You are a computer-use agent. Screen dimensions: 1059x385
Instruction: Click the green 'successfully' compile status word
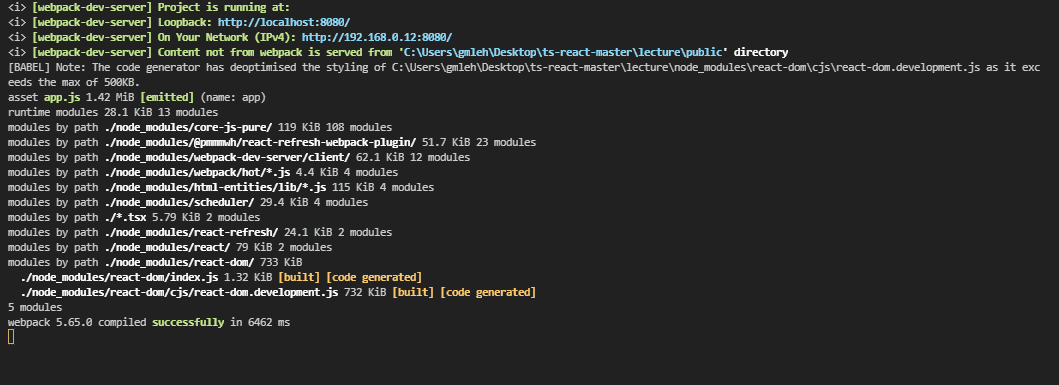click(188, 322)
